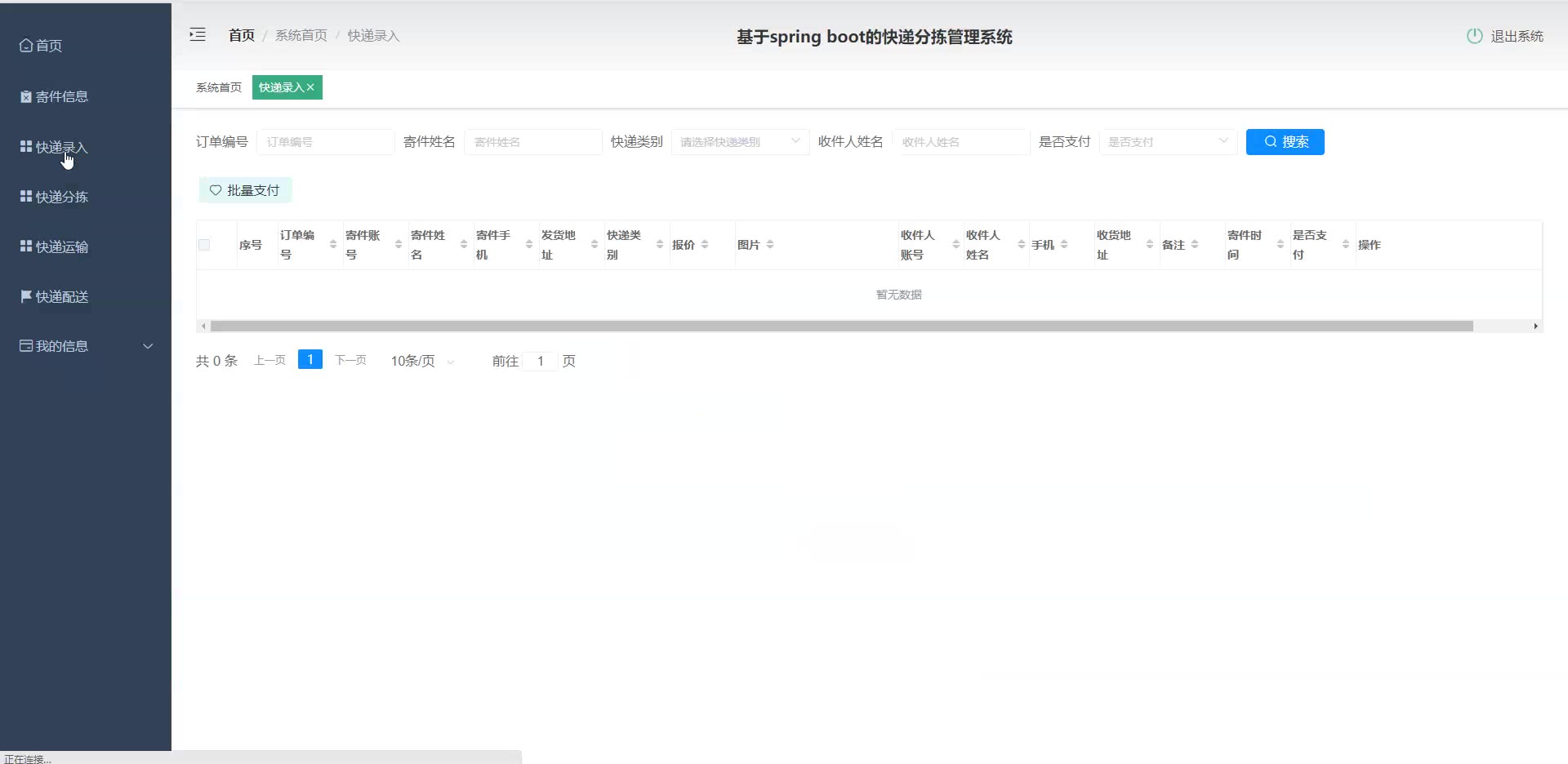The height and width of the screenshot is (764, 1568).
Task: Sort by 寄件姓名 column arrows
Action: [464, 245]
